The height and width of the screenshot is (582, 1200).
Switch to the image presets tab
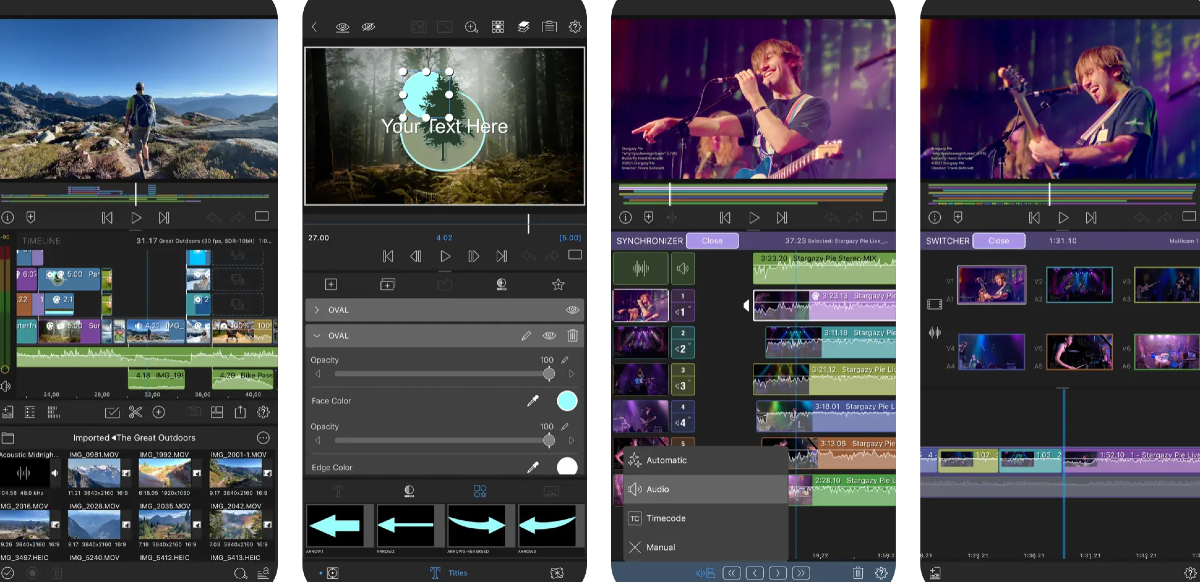pos(550,491)
